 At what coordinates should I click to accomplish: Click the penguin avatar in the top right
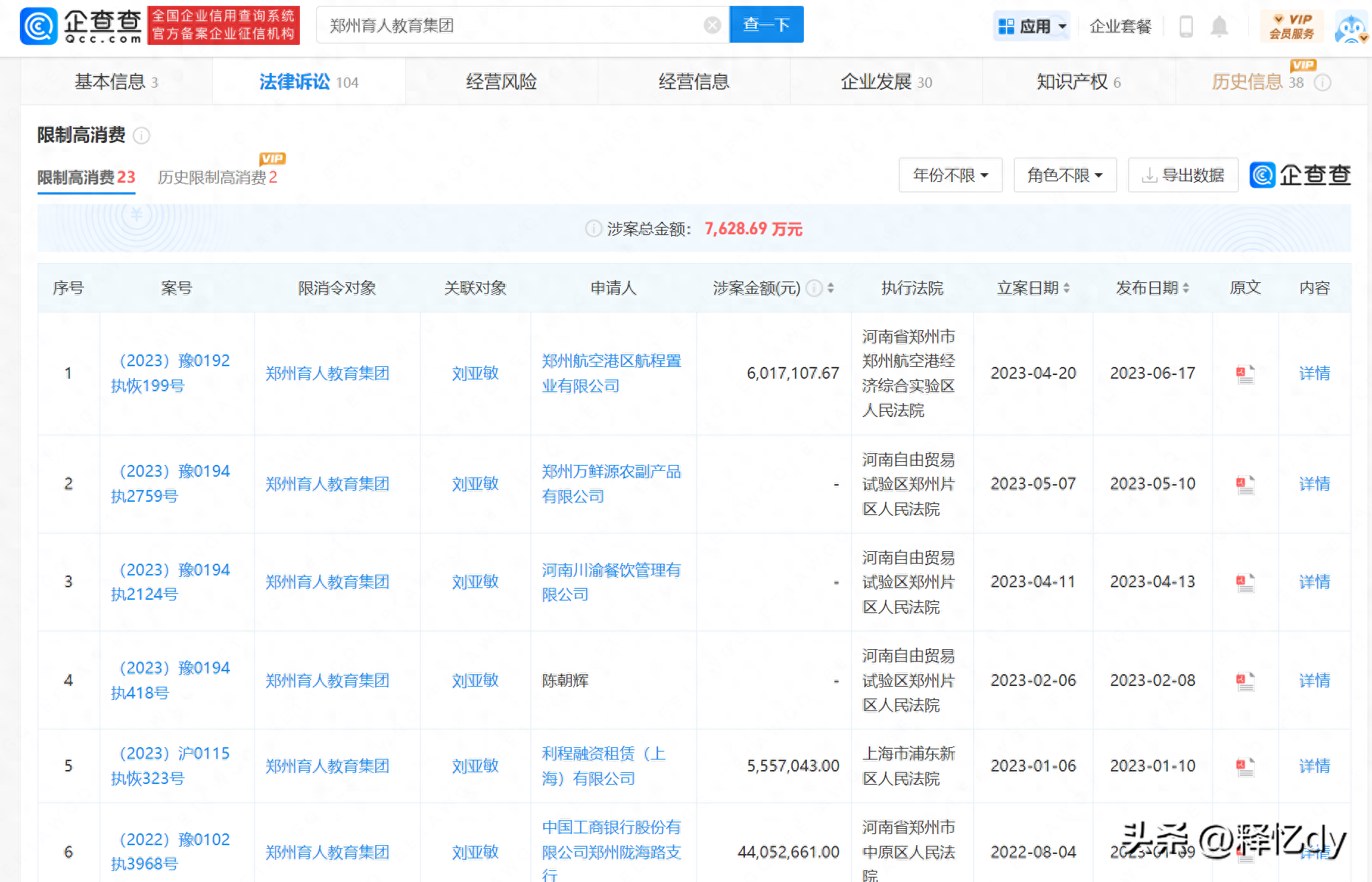click(x=1350, y=26)
